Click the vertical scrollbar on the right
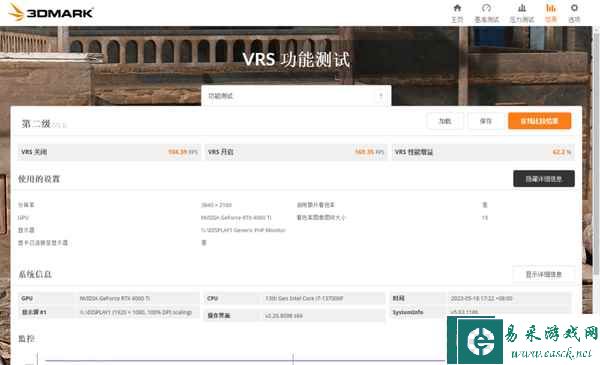This screenshot has height=365, width=600. pyautogui.click(x=596, y=153)
